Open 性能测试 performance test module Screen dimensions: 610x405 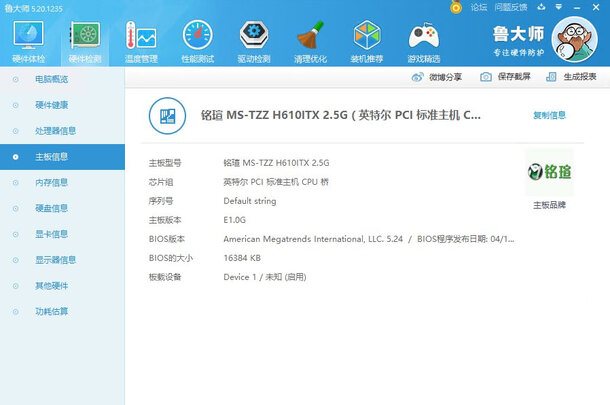[197, 40]
